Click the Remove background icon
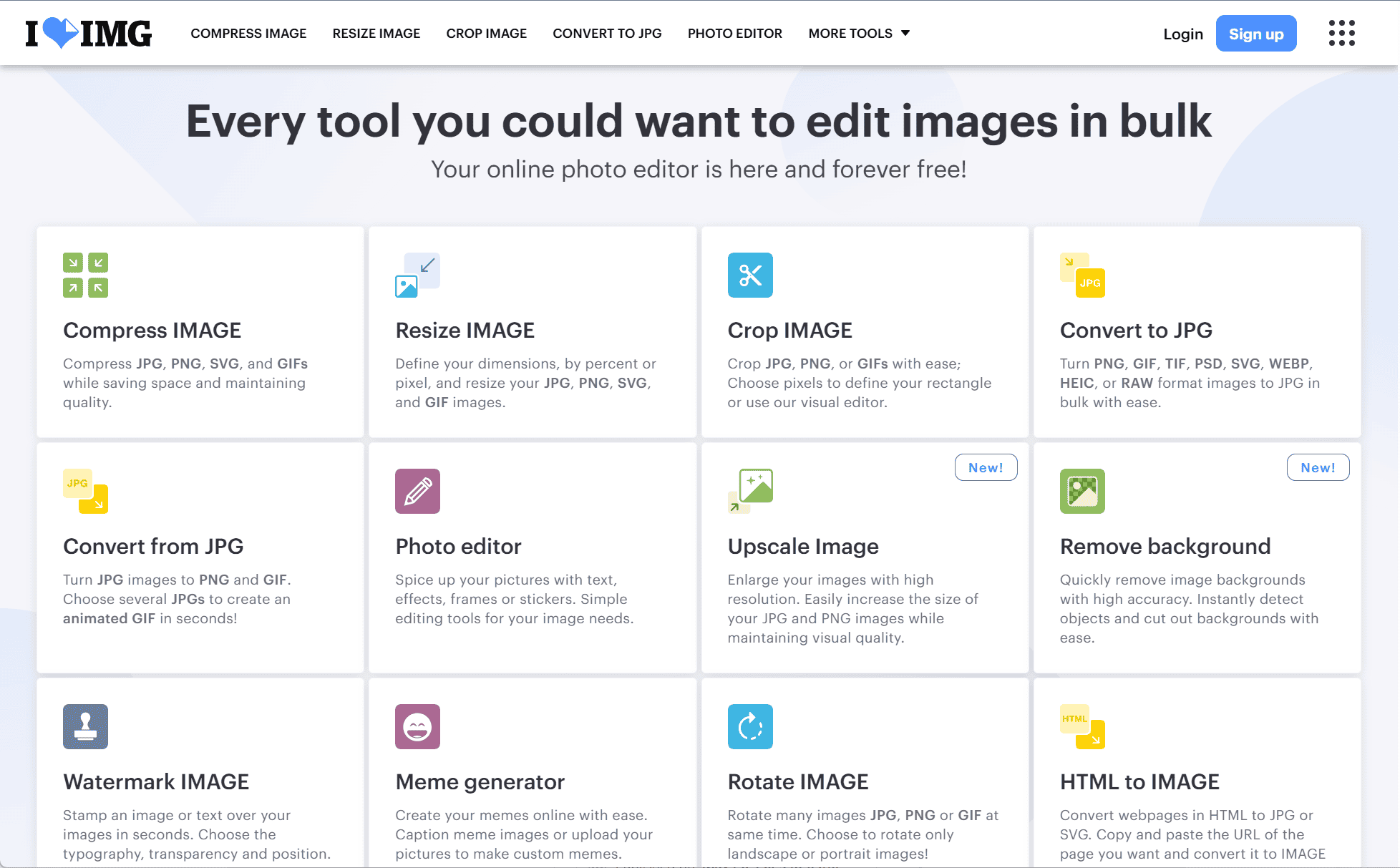This screenshot has height=868, width=1400. coord(1081,491)
